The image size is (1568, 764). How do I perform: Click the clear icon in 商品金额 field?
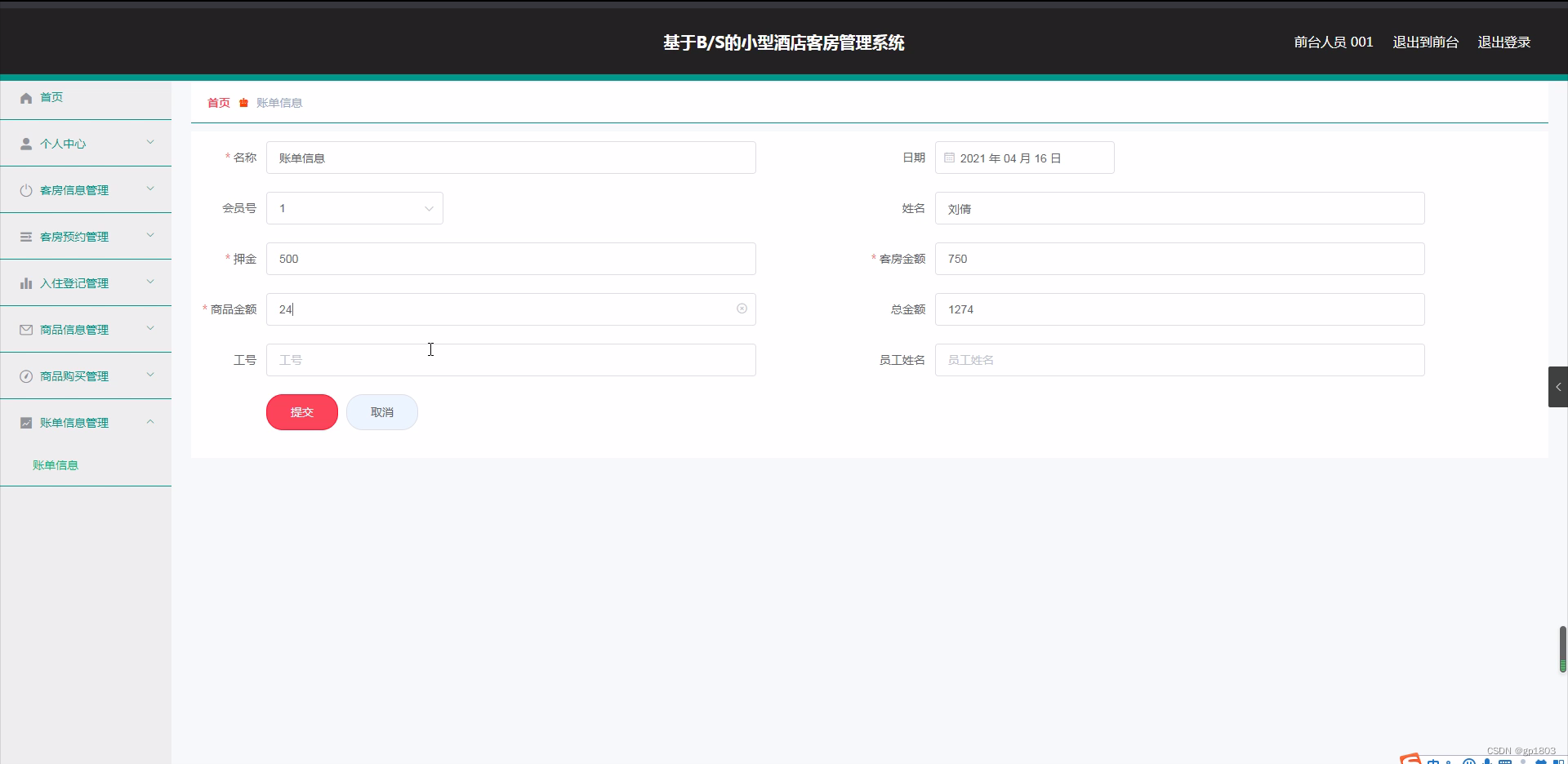point(742,309)
